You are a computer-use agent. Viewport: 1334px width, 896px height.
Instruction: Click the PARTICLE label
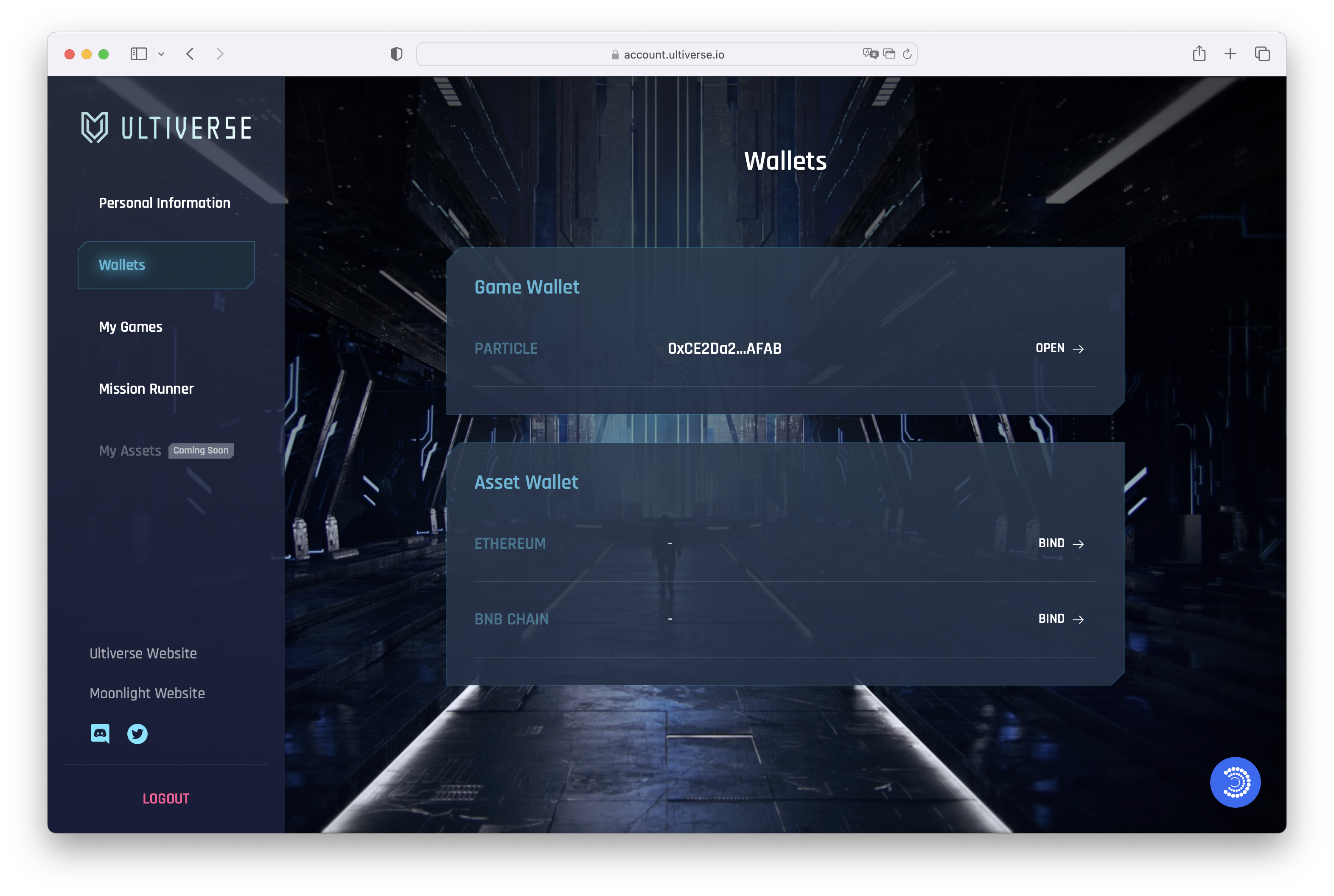click(x=506, y=349)
